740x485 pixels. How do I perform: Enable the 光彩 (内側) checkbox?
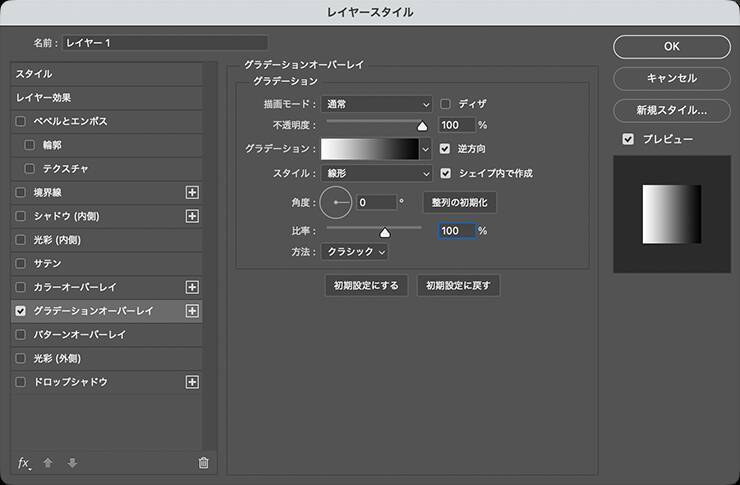[20, 240]
